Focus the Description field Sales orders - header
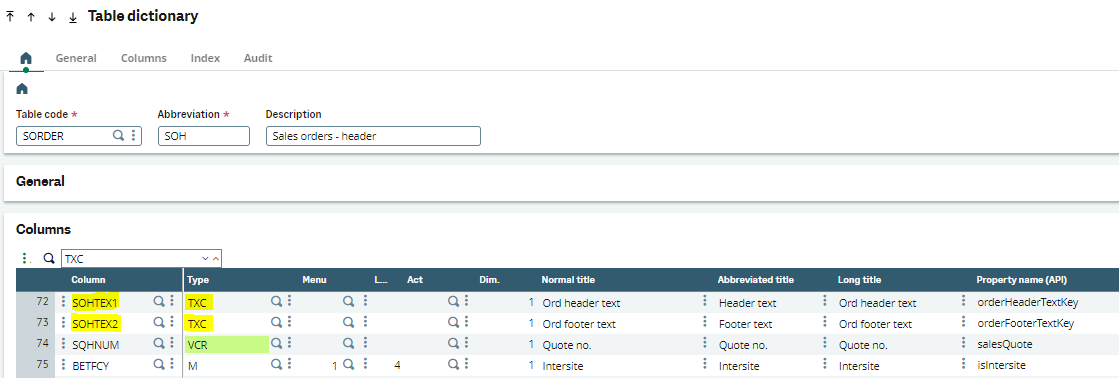 point(373,136)
